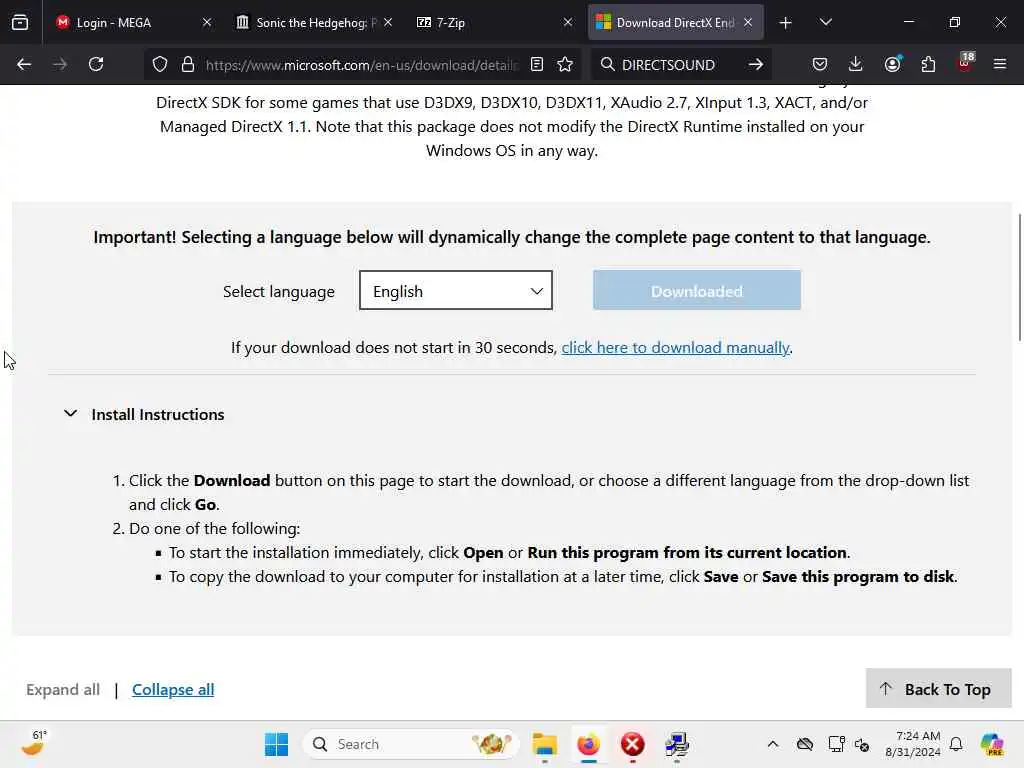The image size is (1024, 768).
Task: Click the taskbar Search box
Action: (x=411, y=744)
